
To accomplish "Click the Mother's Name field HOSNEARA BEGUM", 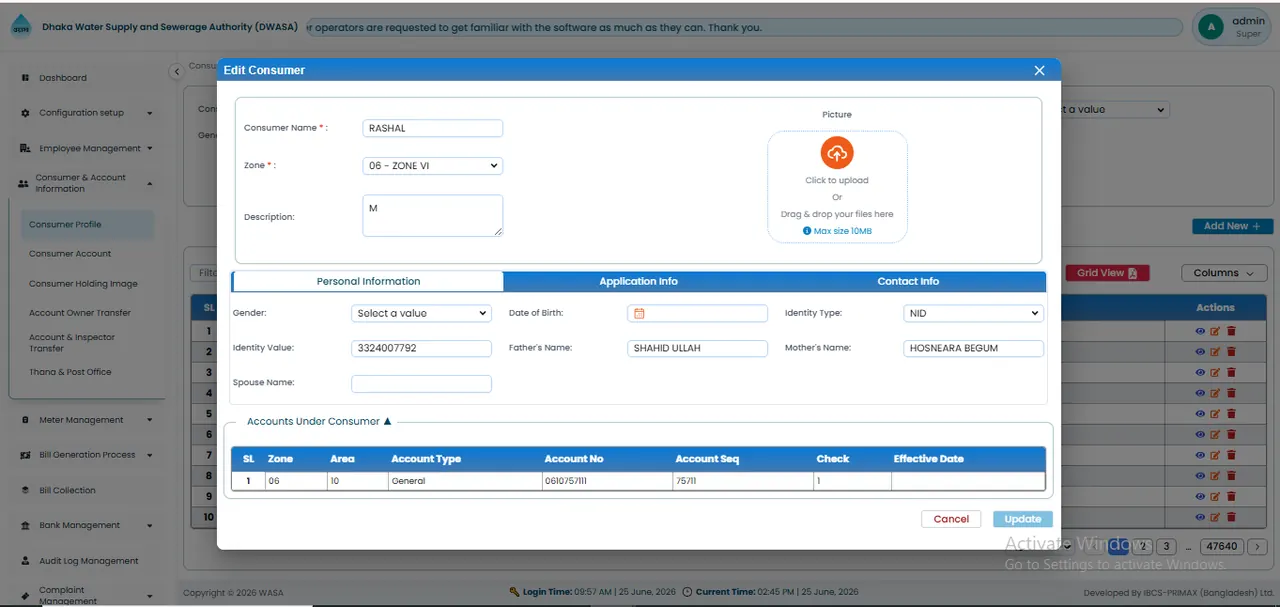I will click(973, 348).
